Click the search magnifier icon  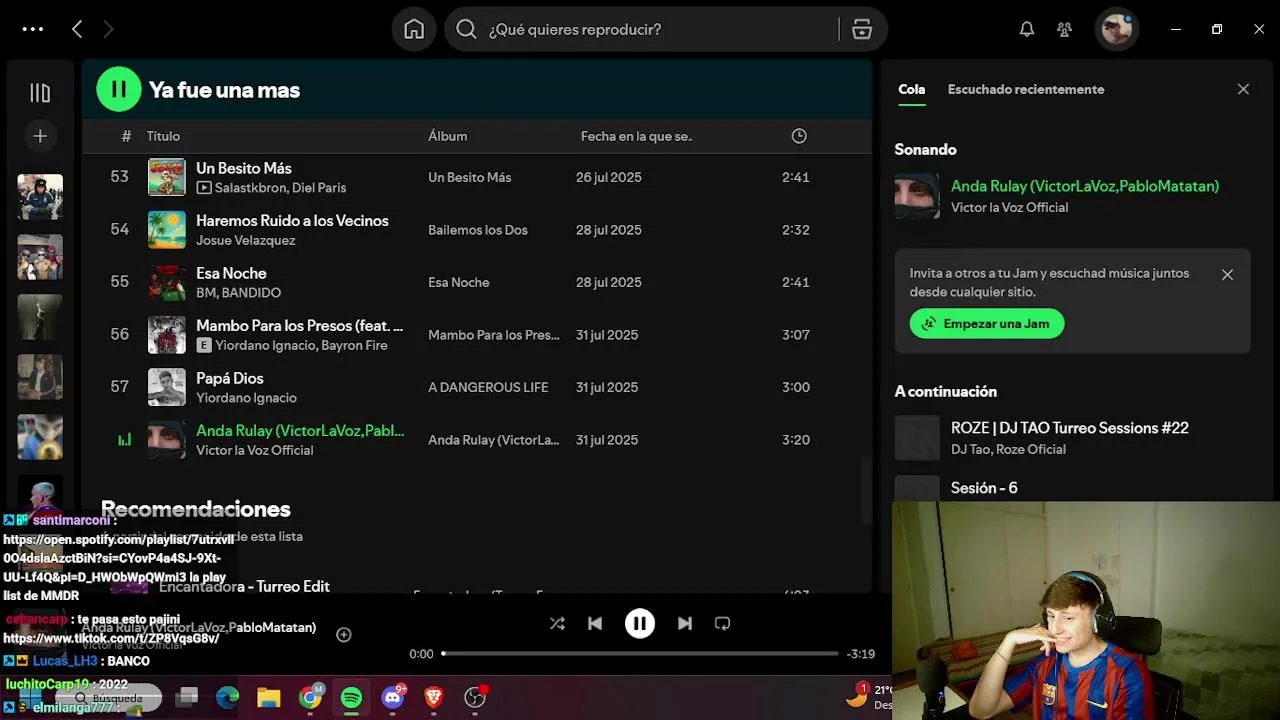tap(466, 29)
